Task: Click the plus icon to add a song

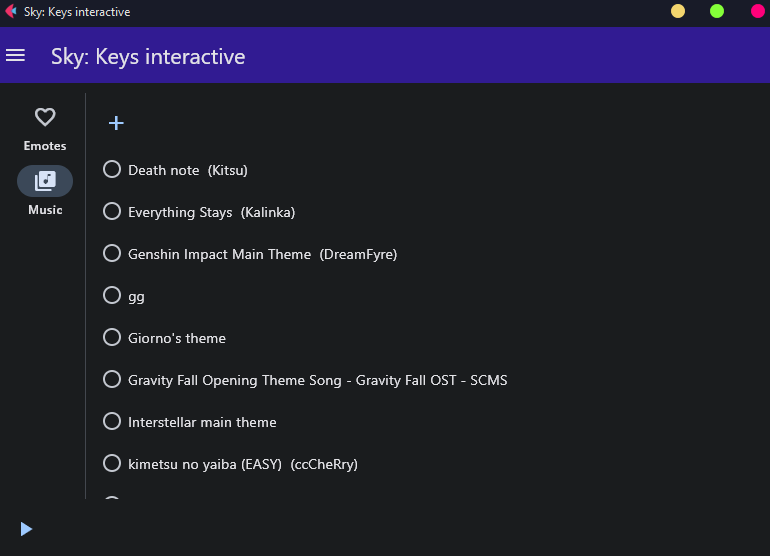Action: pos(116,123)
